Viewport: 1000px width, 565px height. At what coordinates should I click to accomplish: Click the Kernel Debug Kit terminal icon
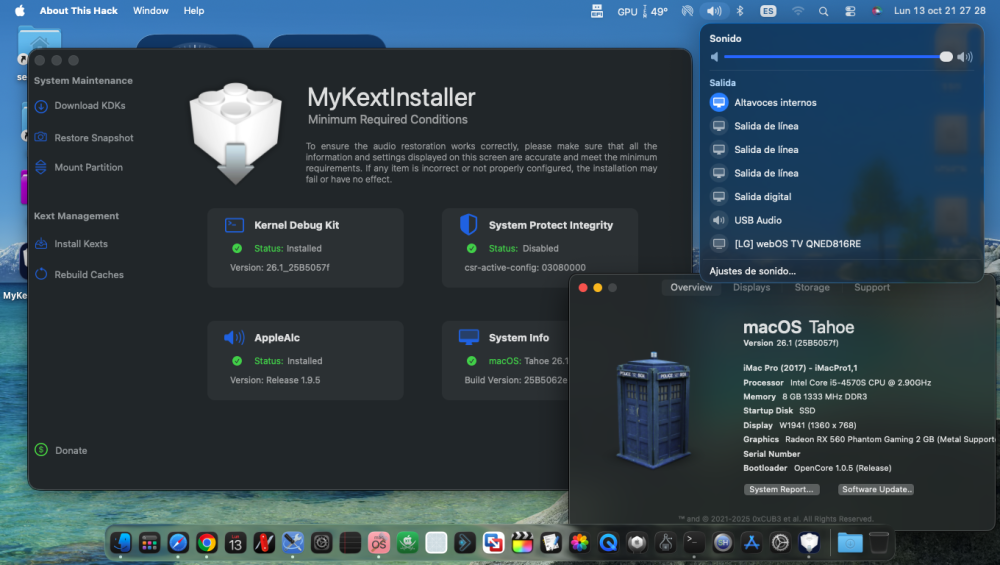[234, 225]
